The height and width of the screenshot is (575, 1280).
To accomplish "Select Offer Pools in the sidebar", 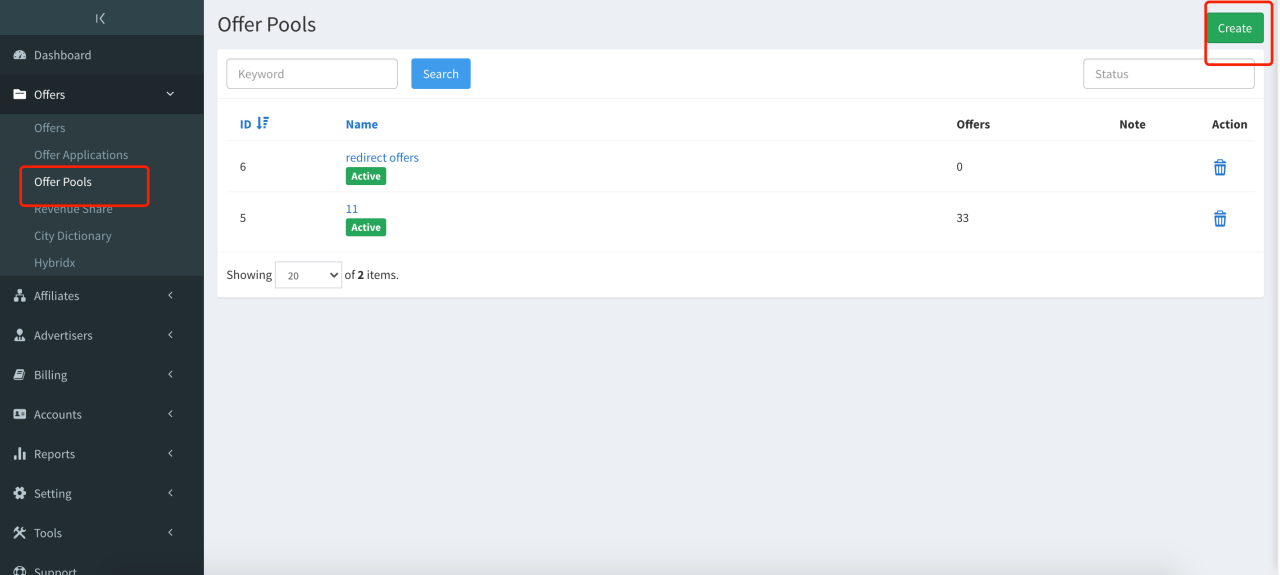I will coord(63,182).
